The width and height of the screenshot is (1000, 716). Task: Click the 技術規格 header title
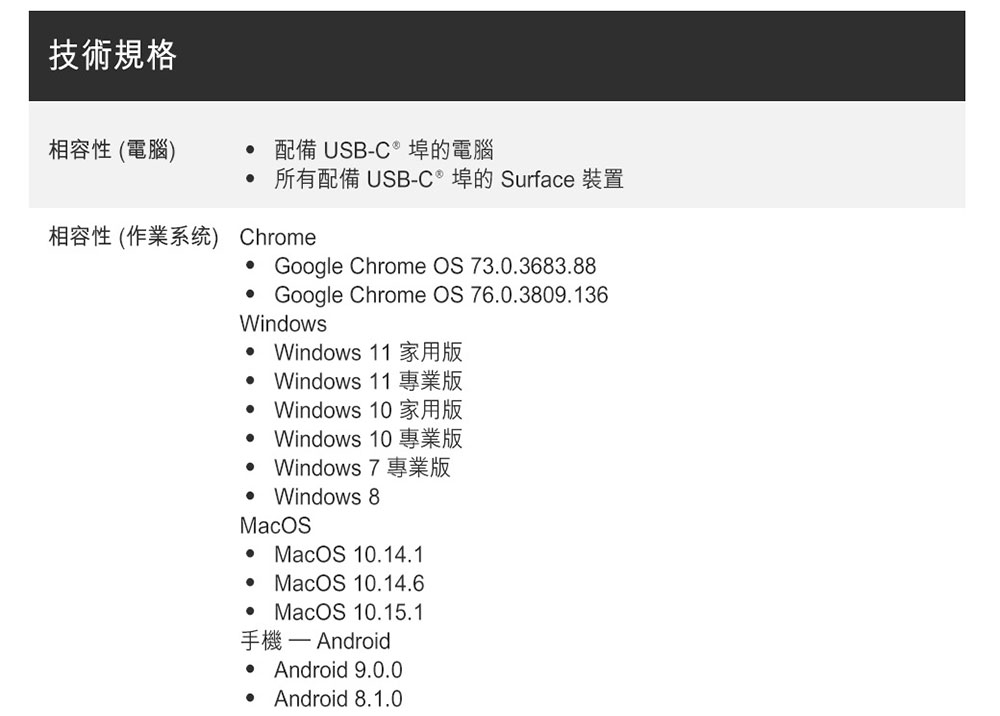coord(113,55)
